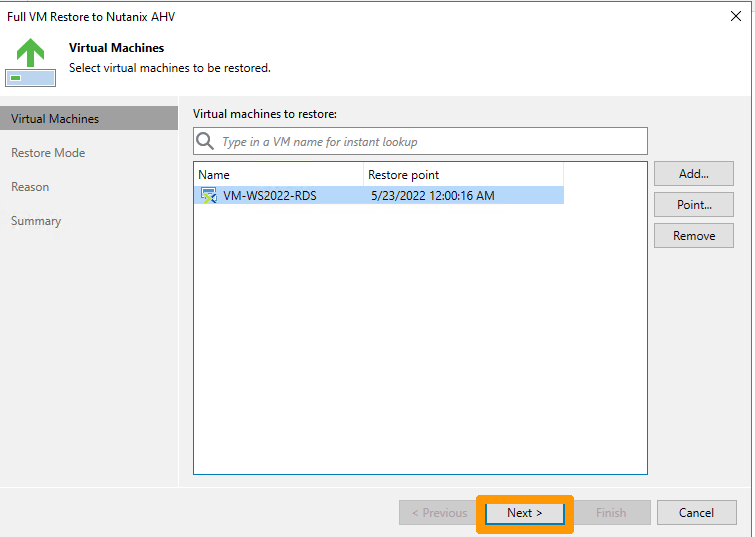
Task: Click the disabled Previous button
Action: coord(439,513)
